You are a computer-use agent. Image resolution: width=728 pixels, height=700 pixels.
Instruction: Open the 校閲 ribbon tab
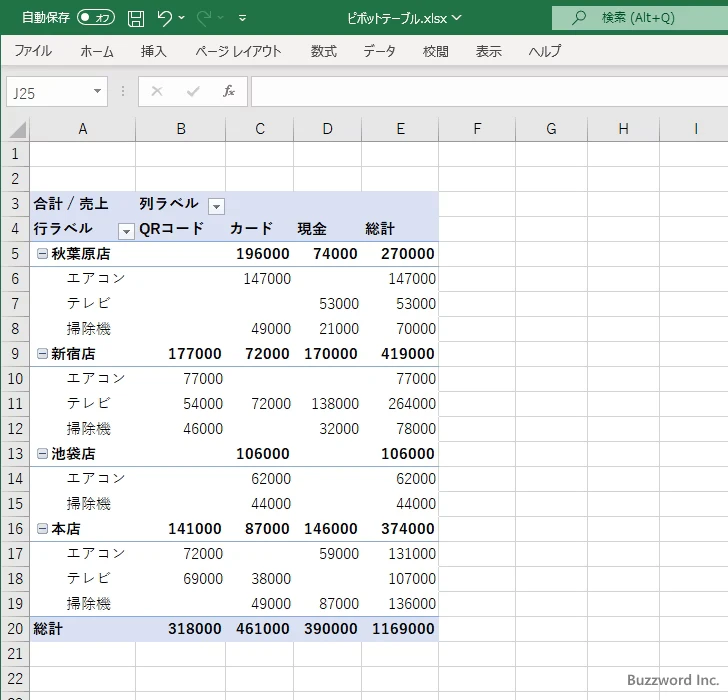(436, 51)
